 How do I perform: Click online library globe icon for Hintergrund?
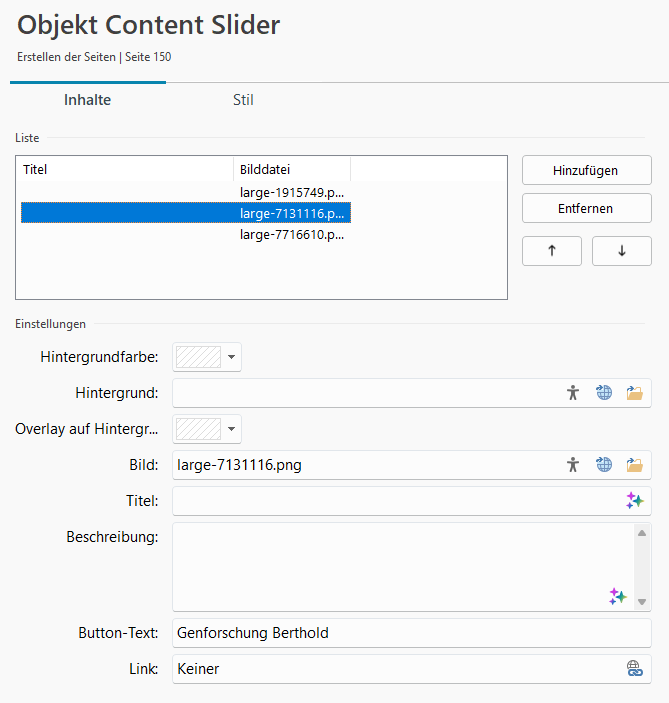click(x=604, y=393)
